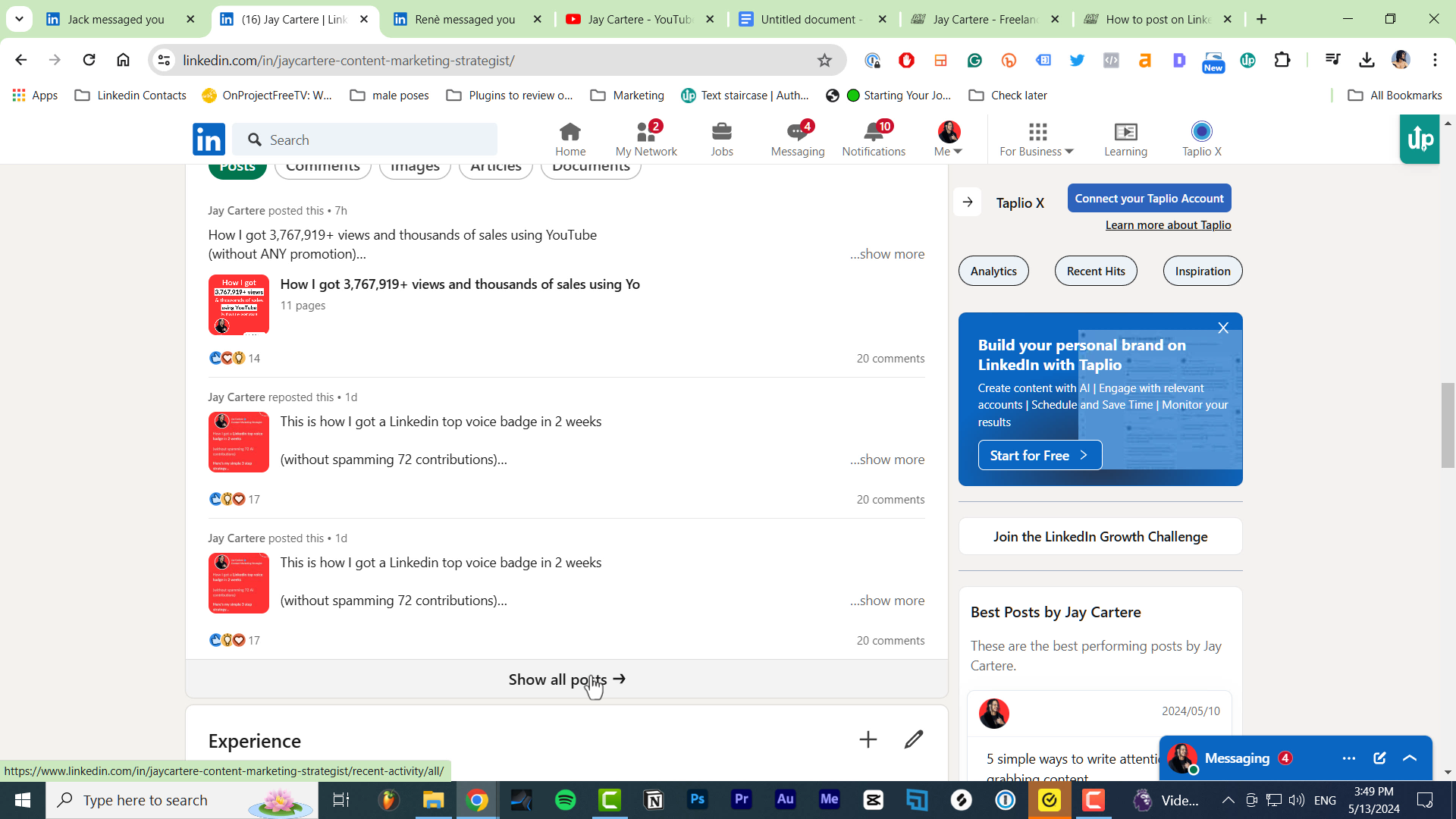The image size is (1456, 819).
Task: Edit the Experience section with pencil icon
Action: pyautogui.click(x=914, y=739)
